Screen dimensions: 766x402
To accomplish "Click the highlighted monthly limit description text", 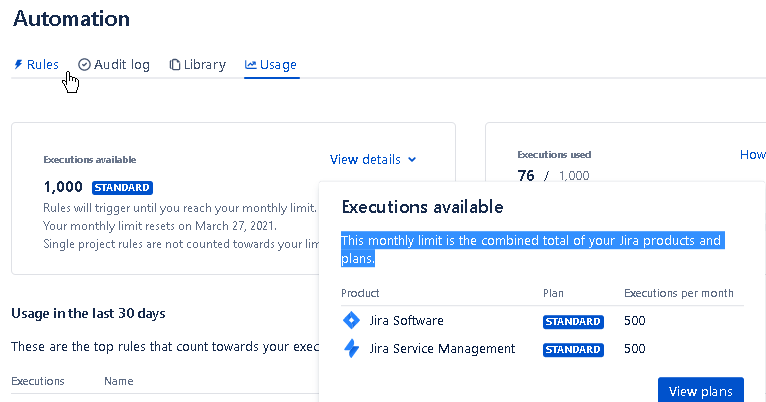I will tap(532, 249).
